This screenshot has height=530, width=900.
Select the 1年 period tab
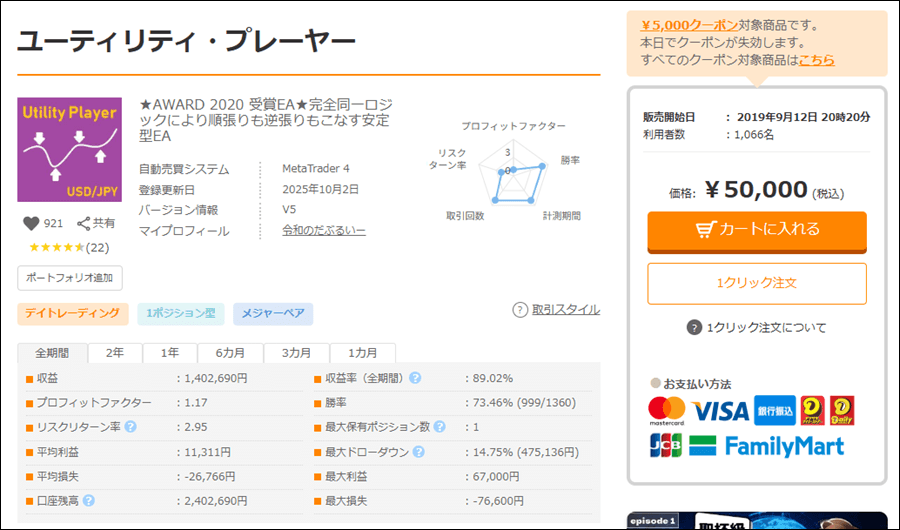[169, 353]
